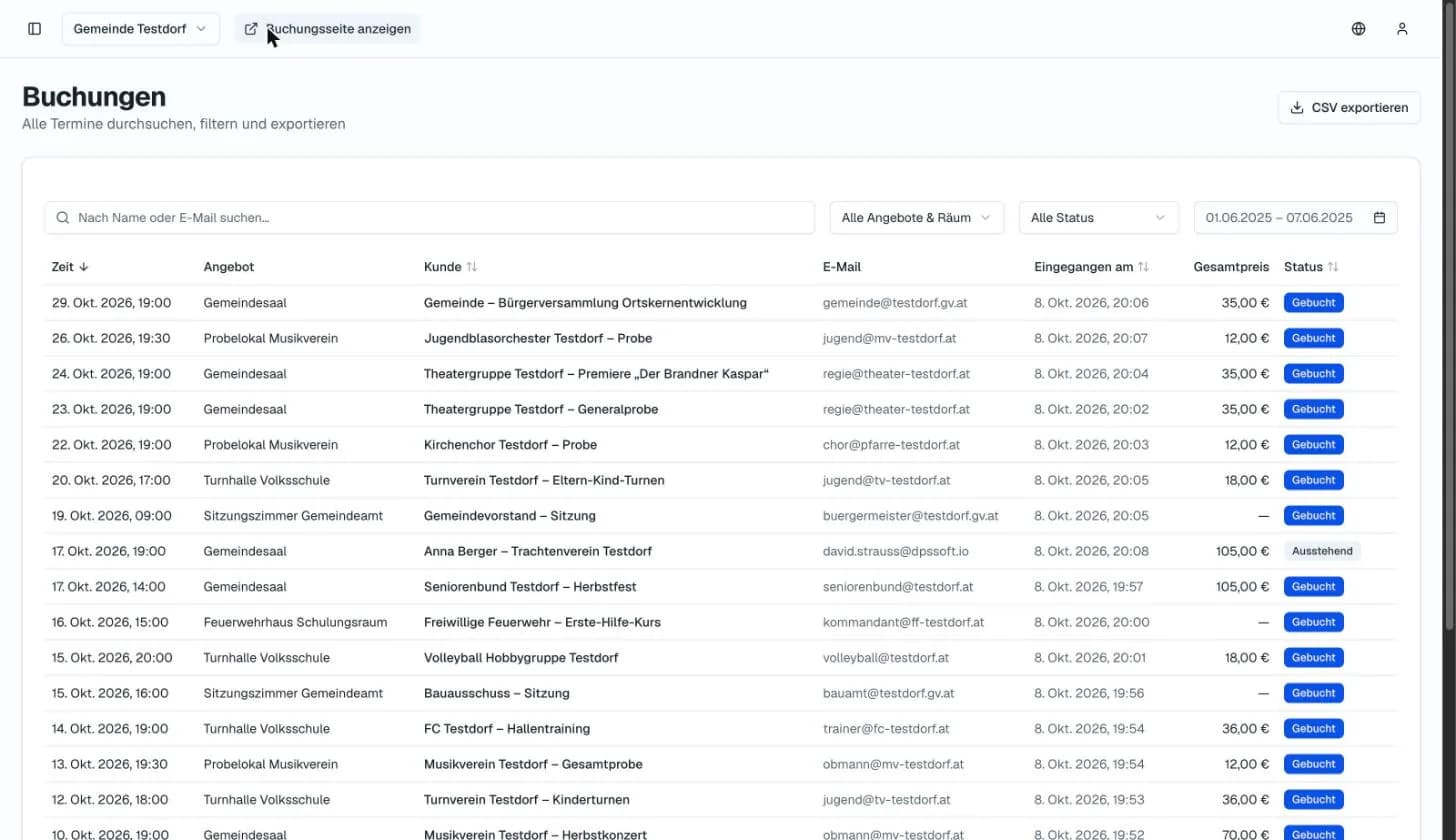Click e-mail buergermeister@testdorf.gv.at
The image size is (1456, 840).
[x=911, y=516]
